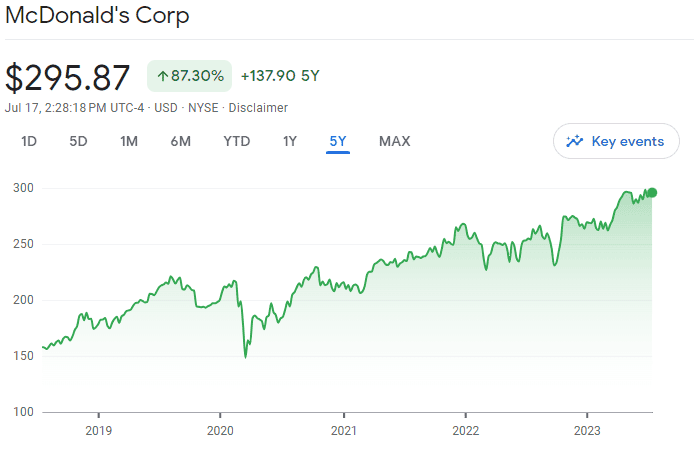Click the $295.87 stock price
The height and width of the screenshot is (454, 694).
point(68,77)
